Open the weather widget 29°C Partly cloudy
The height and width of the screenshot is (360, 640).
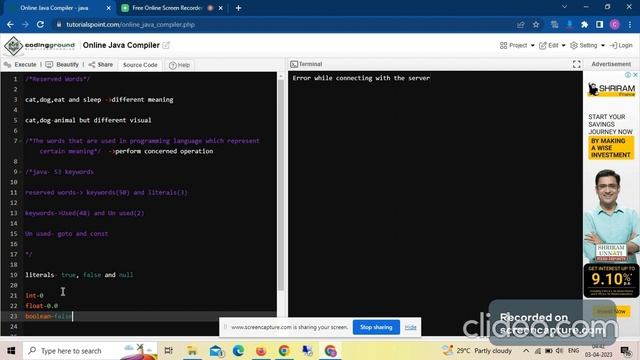(x=477, y=351)
